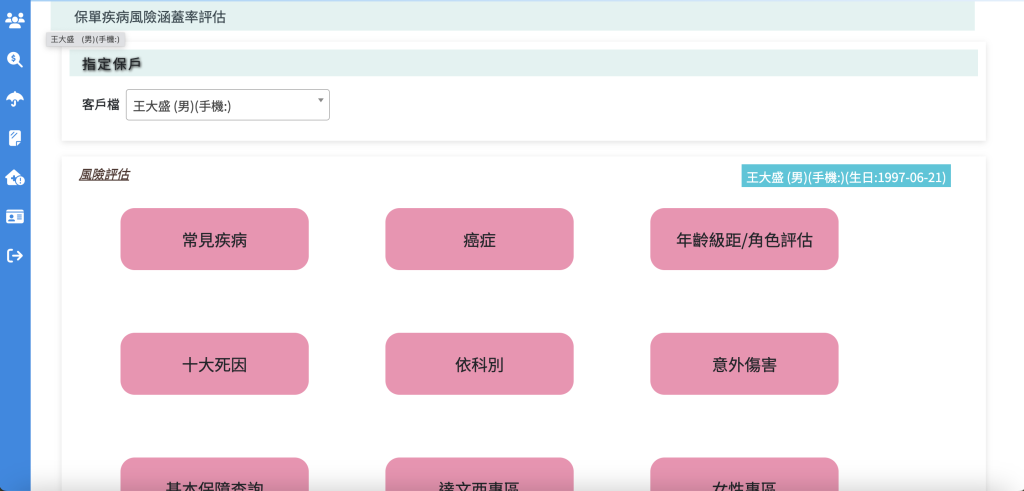1024x491 pixels.
Task: Choose 年齡級距/角色評估 button
Action: coord(744,239)
